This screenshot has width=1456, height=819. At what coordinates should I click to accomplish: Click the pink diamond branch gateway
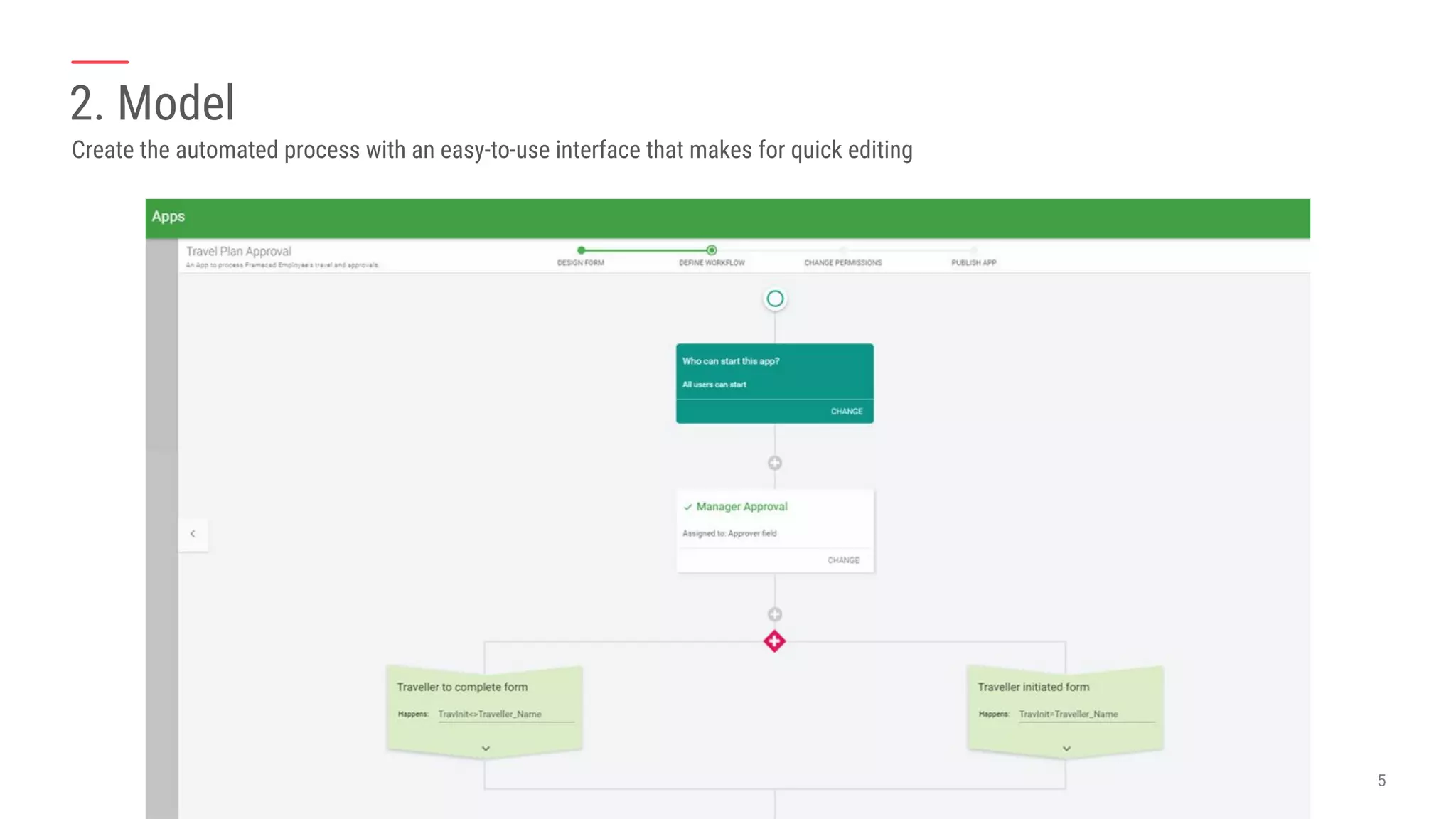click(x=774, y=641)
